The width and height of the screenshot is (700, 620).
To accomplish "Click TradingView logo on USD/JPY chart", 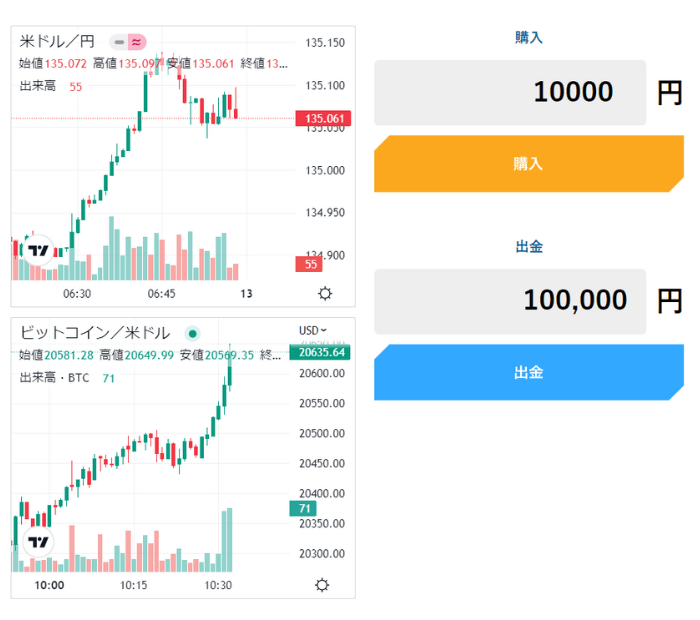I will [x=39, y=250].
